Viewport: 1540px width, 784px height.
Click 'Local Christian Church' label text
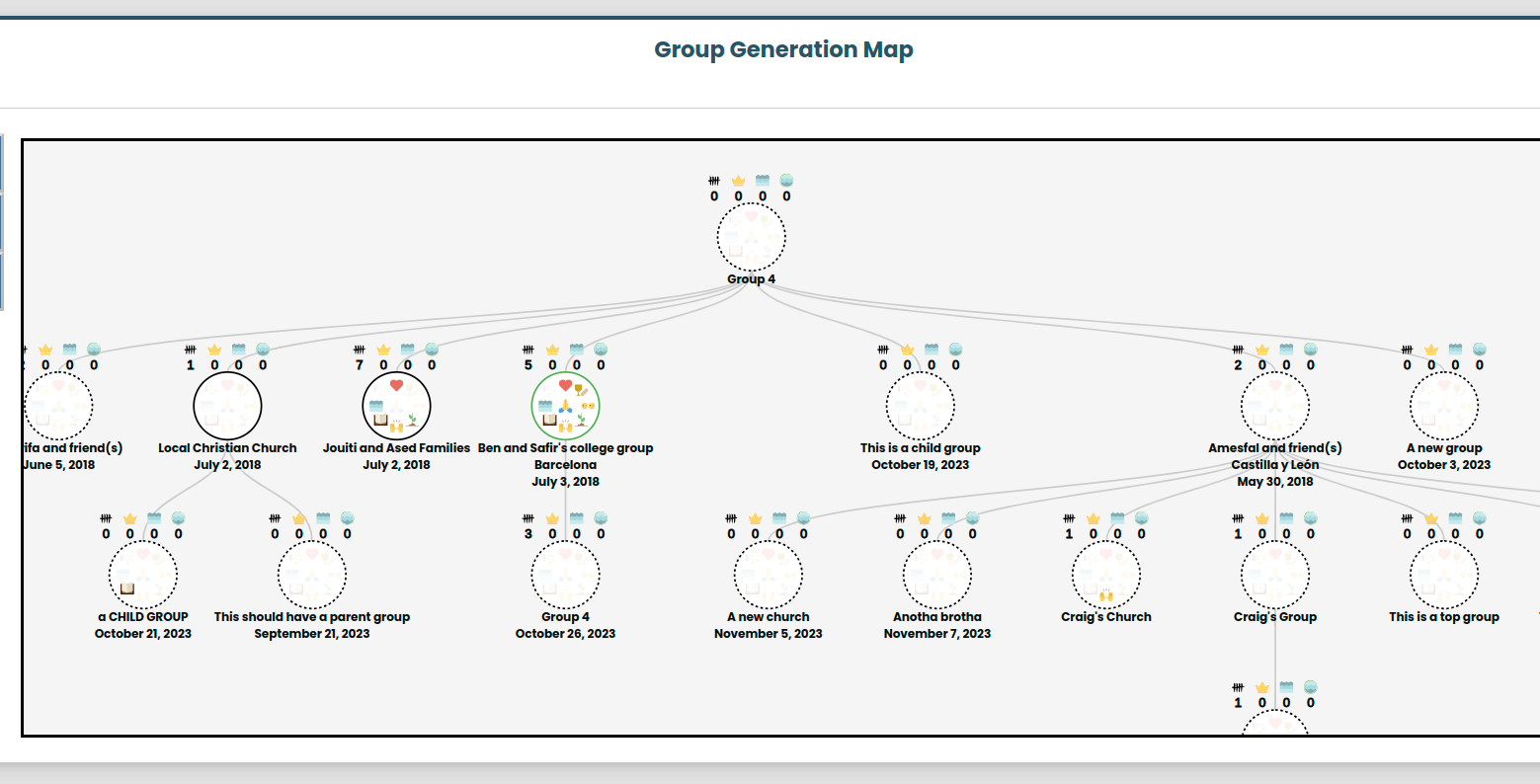click(227, 448)
